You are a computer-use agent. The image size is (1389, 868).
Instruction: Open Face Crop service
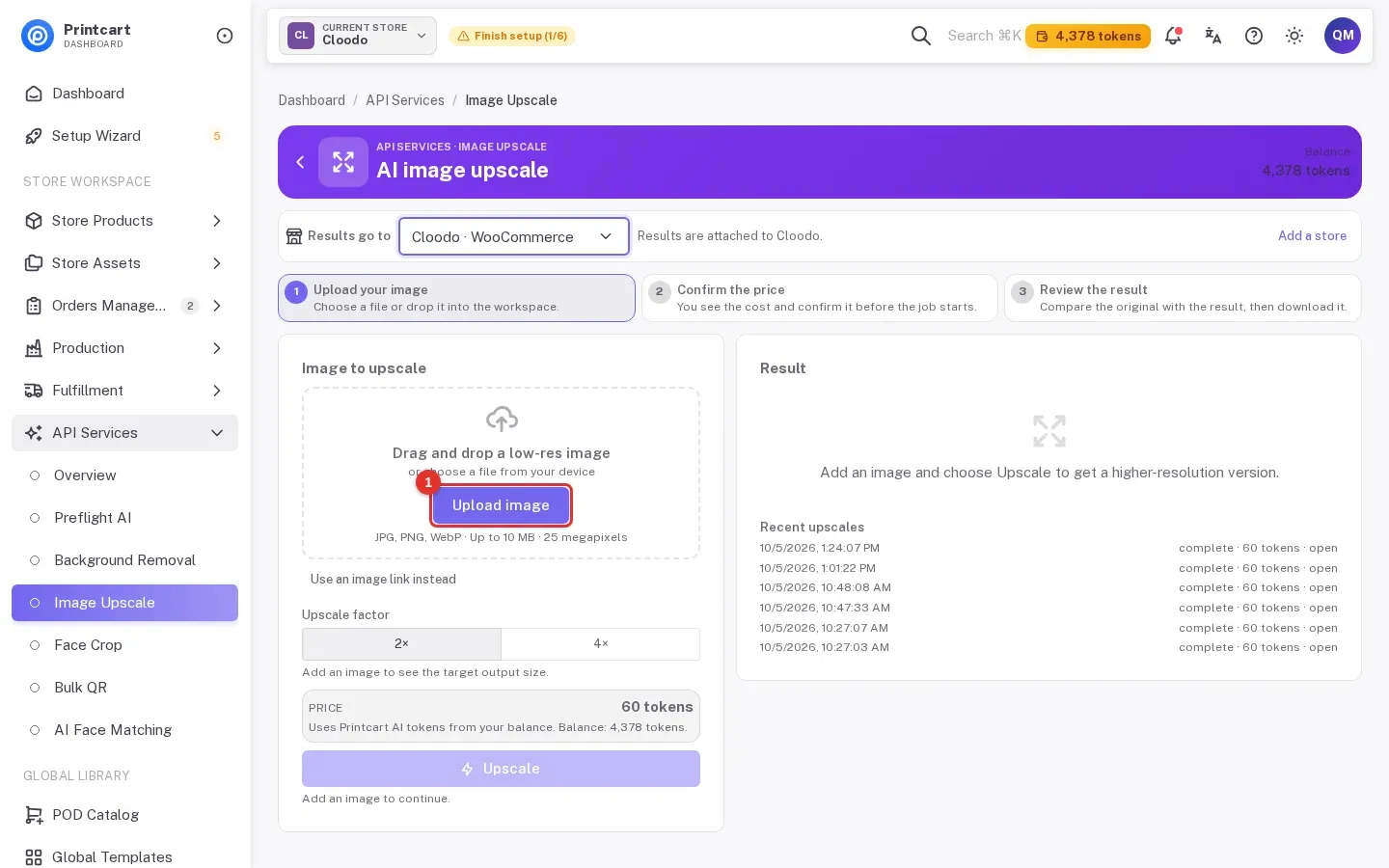click(124, 645)
